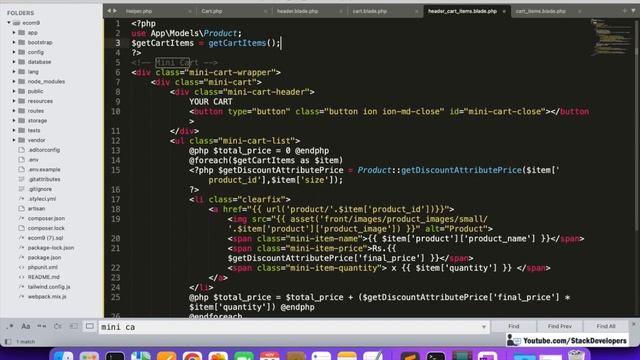Select the vendor folder icon

(x=22, y=140)
